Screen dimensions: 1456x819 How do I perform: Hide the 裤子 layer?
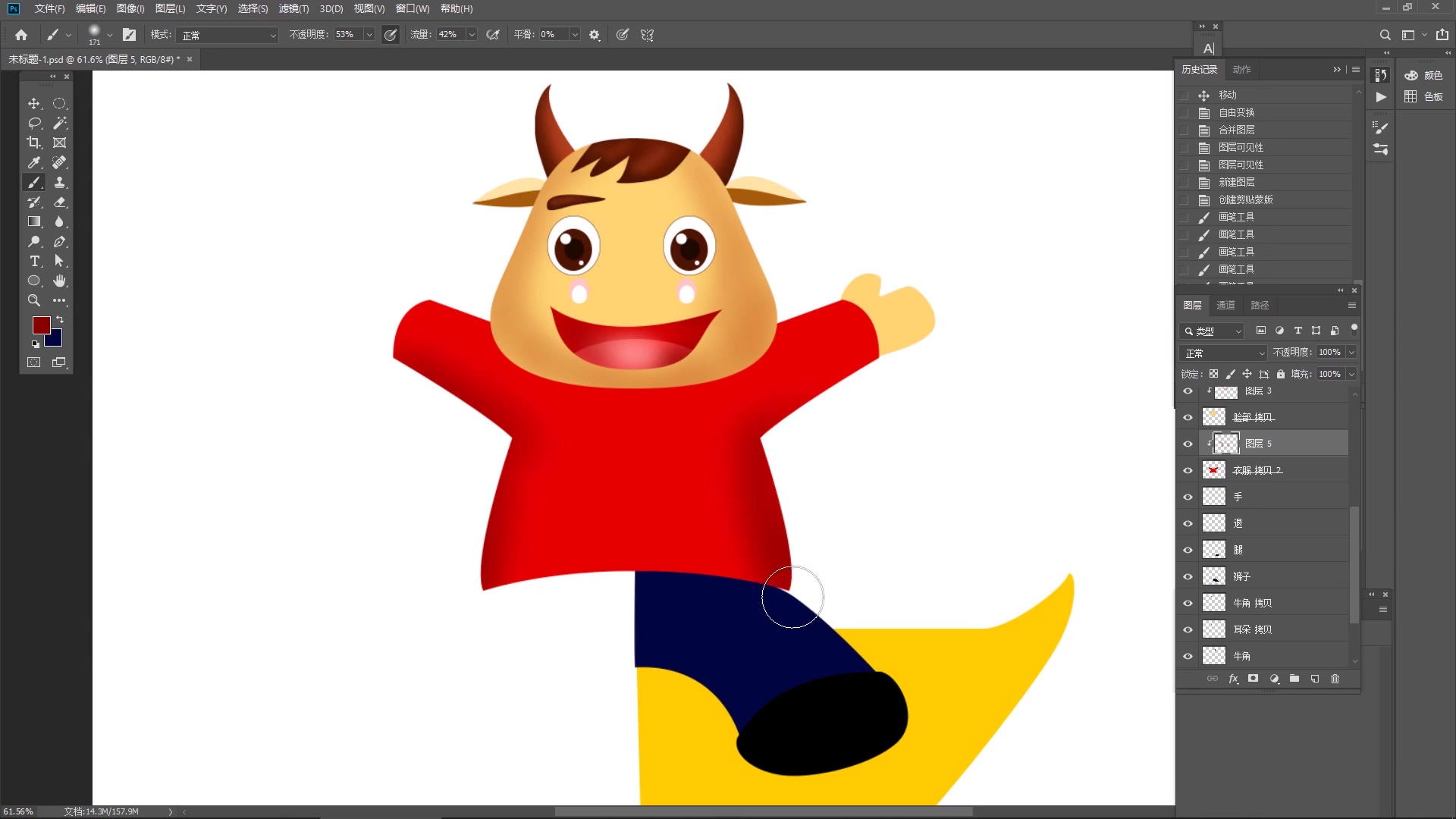coord(1188,576)
